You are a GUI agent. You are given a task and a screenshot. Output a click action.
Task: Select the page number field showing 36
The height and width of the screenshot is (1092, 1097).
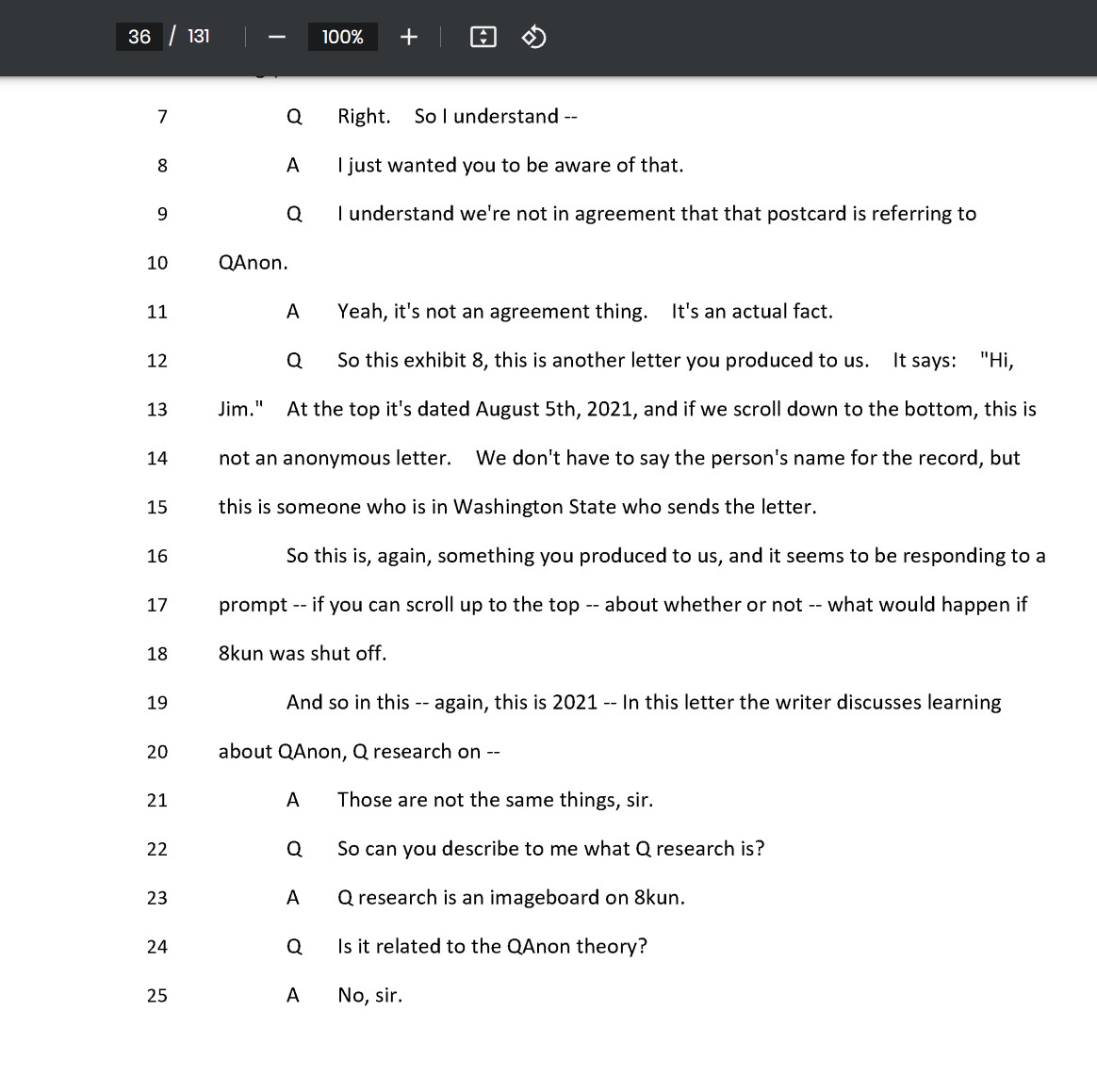139,37
